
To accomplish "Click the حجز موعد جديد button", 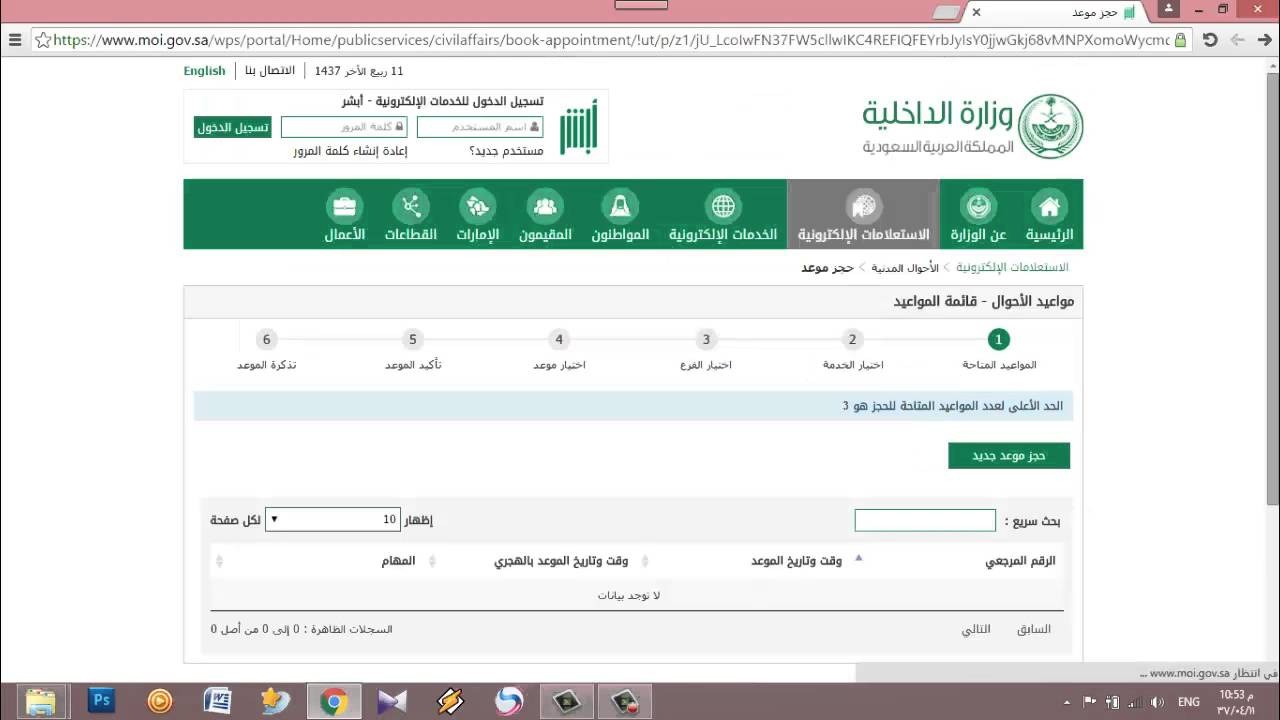I will pos(1008,456).
